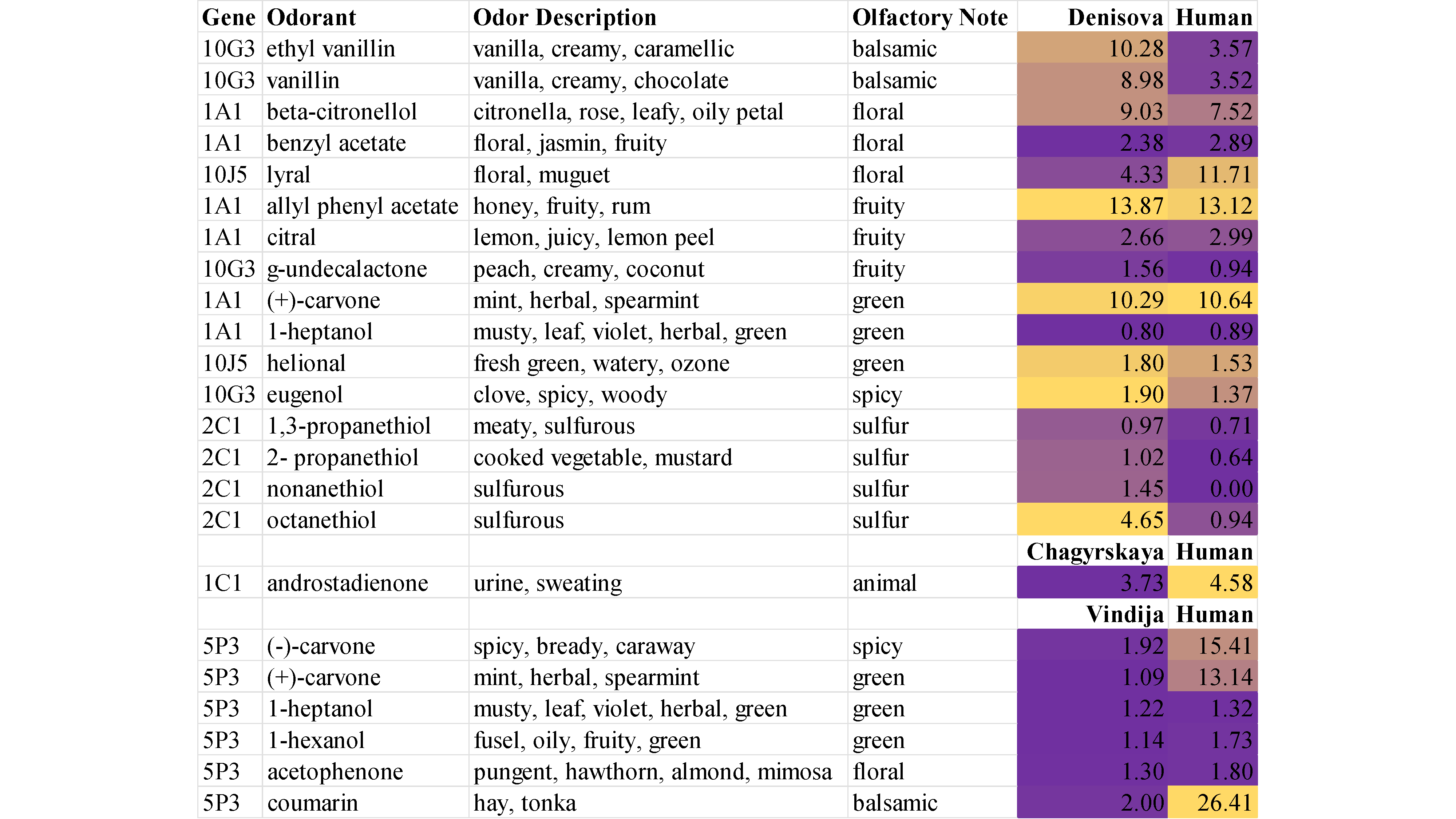This screenshot has width=1456, height=819.
Task: Click the Gene column header
Action: (229, 17)
